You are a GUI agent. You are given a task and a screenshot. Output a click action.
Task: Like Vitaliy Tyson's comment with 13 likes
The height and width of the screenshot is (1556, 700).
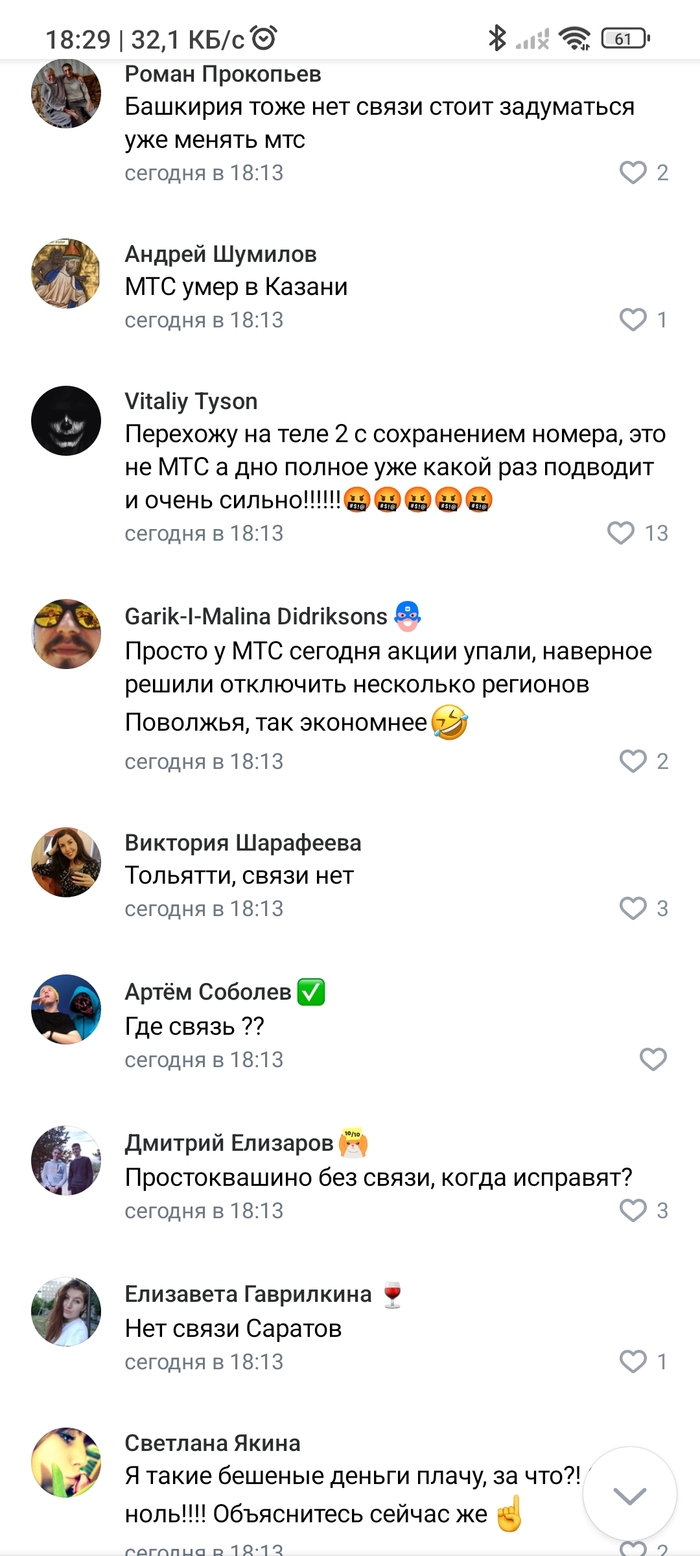(x=621, y=533)
